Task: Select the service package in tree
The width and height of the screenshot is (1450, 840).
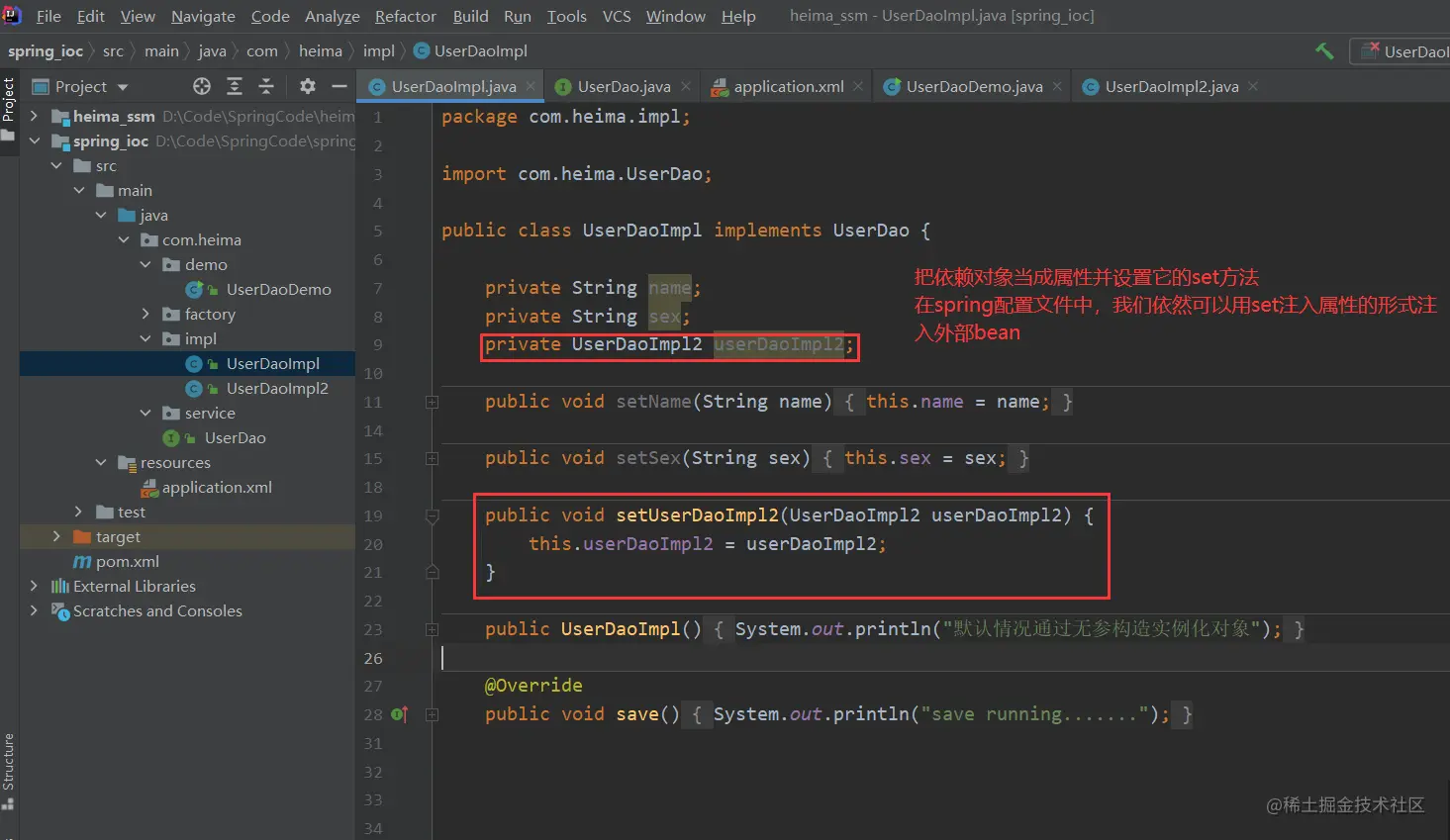Action: [x=210, y=413]
